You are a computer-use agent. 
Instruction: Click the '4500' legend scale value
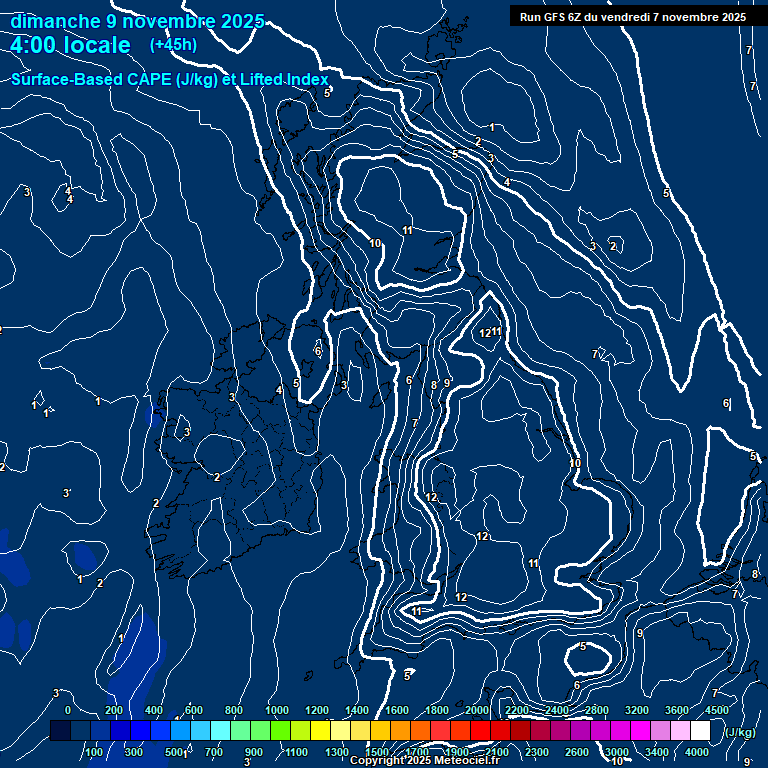point(716,710)
